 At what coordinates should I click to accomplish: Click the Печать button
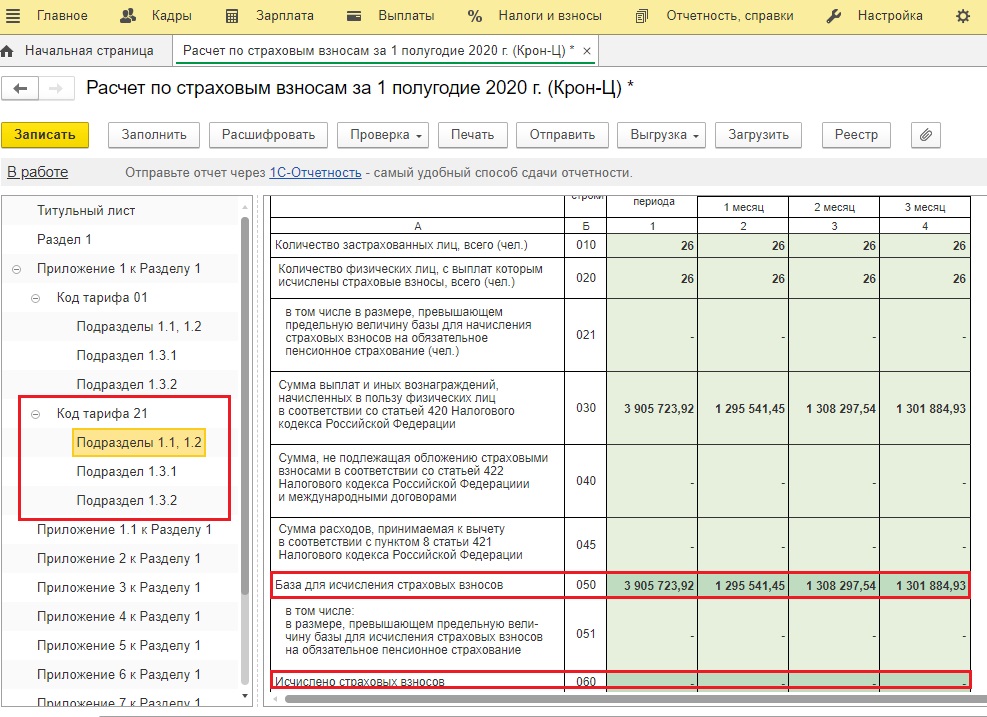[x=473, y=135]
